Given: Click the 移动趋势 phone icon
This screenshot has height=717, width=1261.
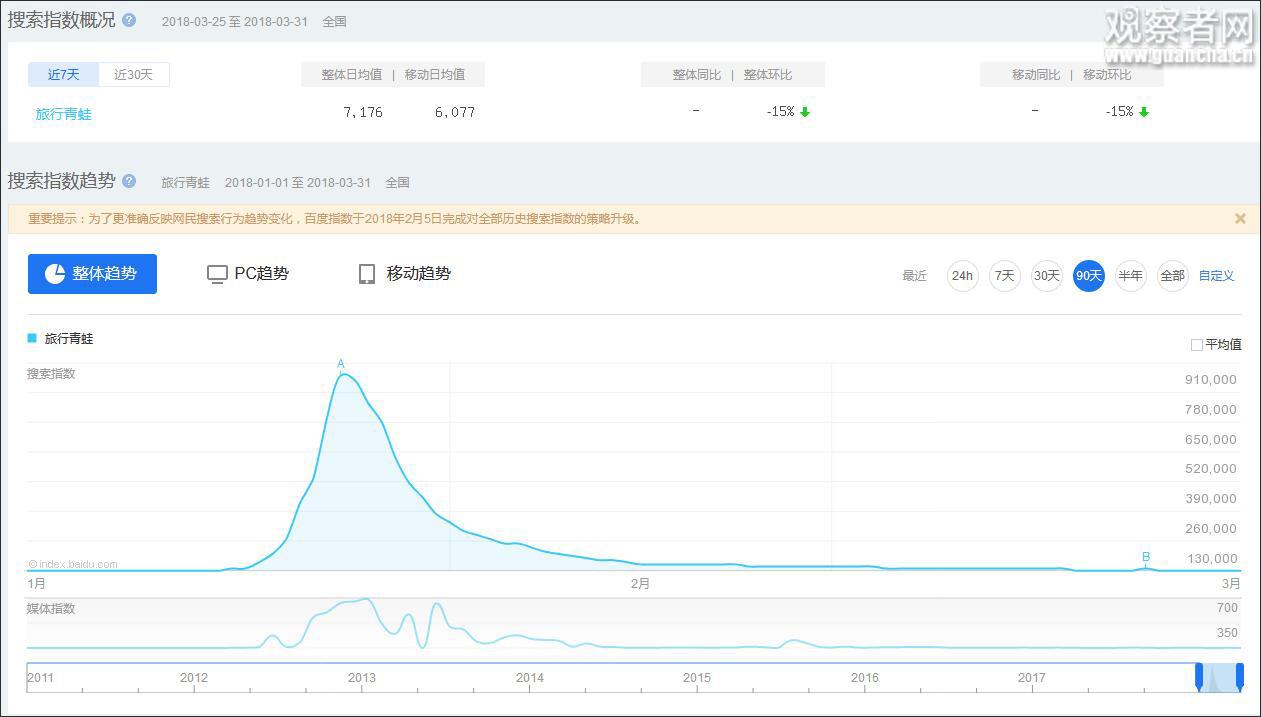Looking at the screenshot, I should pos(367,274).
